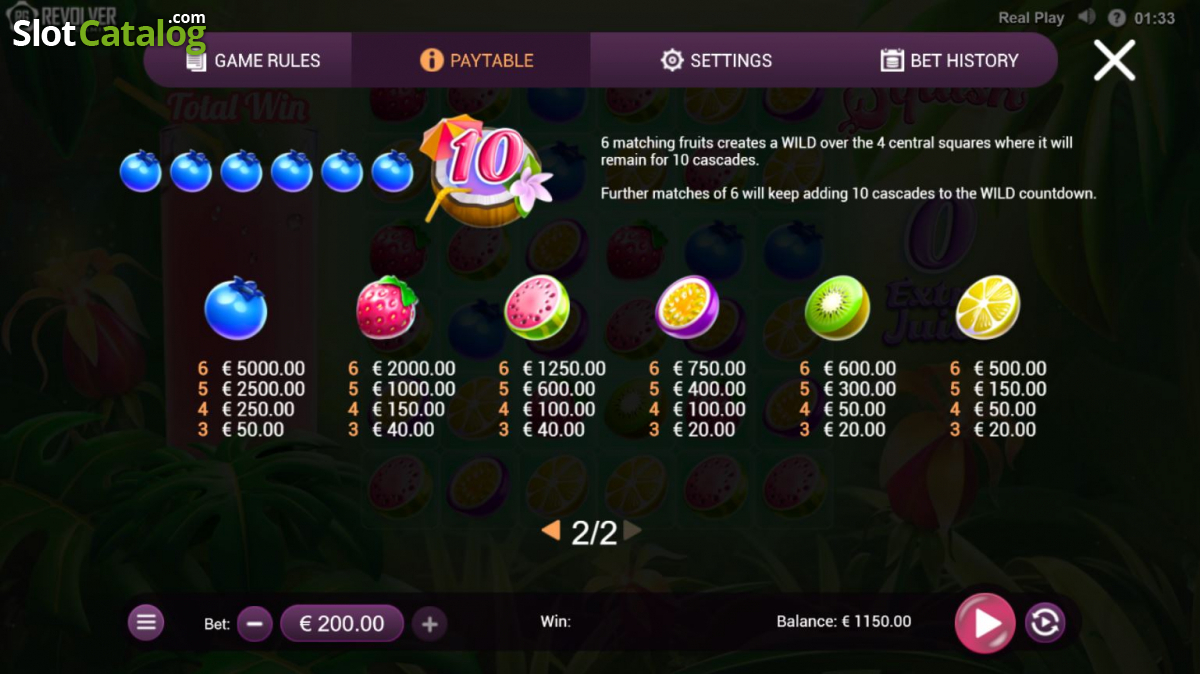Open the Settings tab
The image size is (1200, 674).
pos(716,60)
